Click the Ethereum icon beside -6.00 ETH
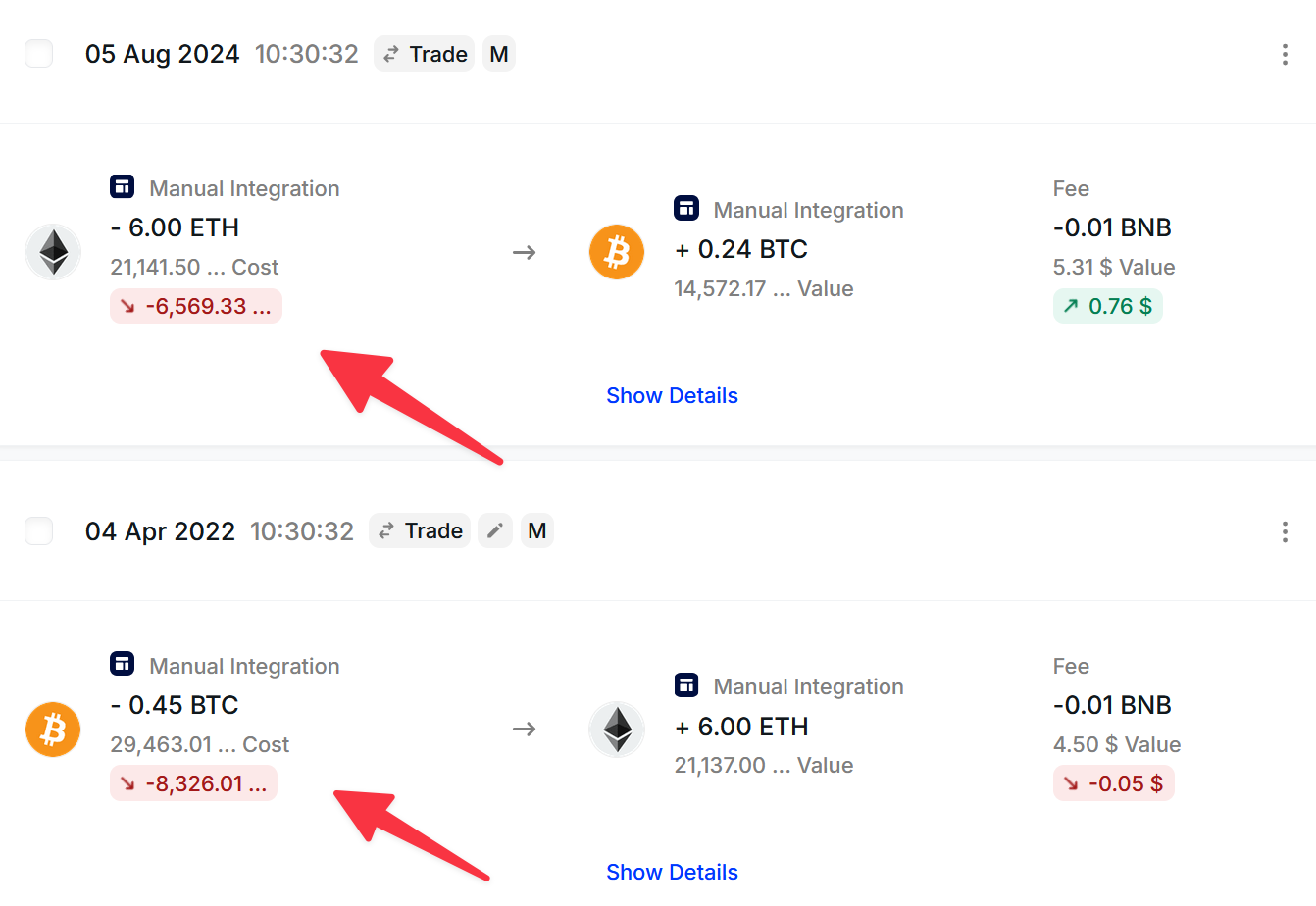Image resolution: width=1316 pixels, height=906 pixels. [53, 252]
